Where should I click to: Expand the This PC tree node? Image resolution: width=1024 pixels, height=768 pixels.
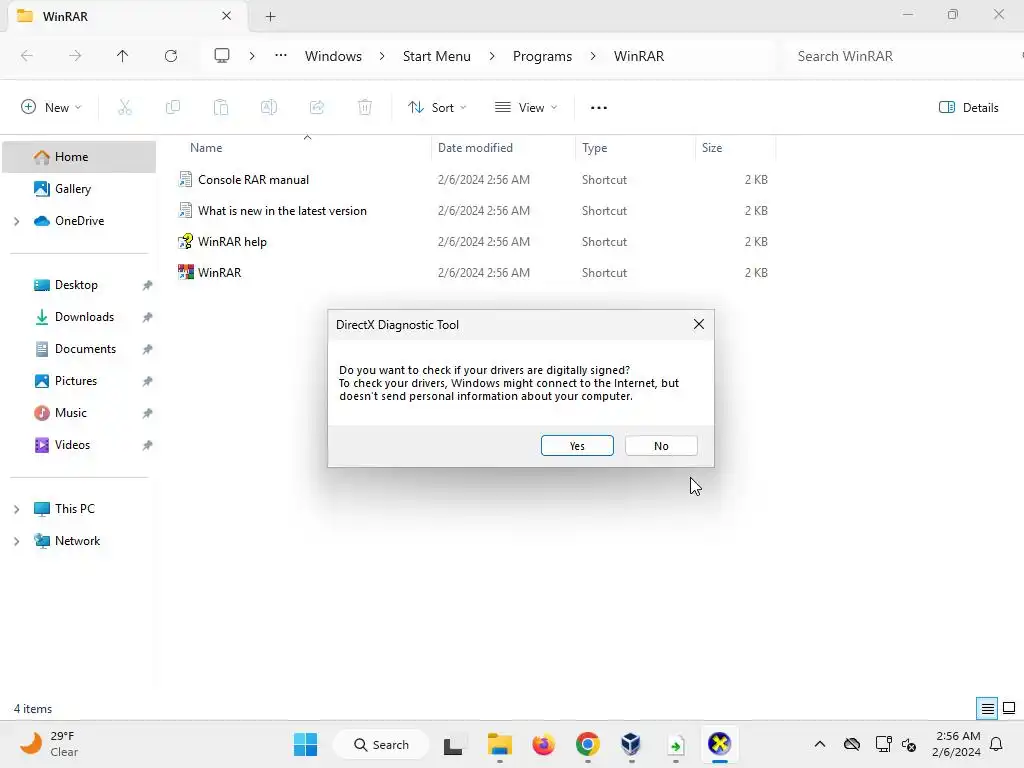pos(16,509)
